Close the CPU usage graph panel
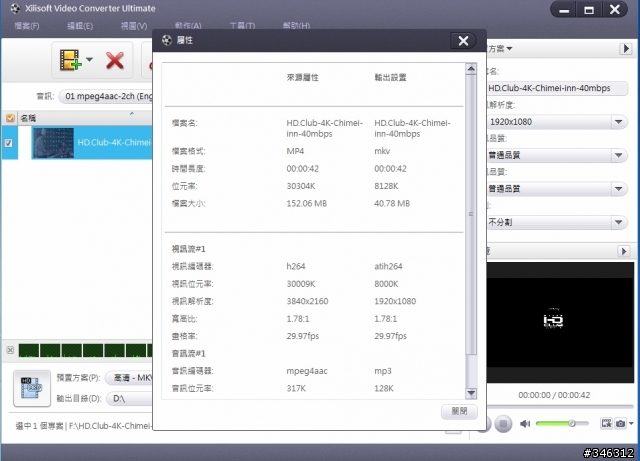This screenshot has height=461, width=640. [10, 350]
